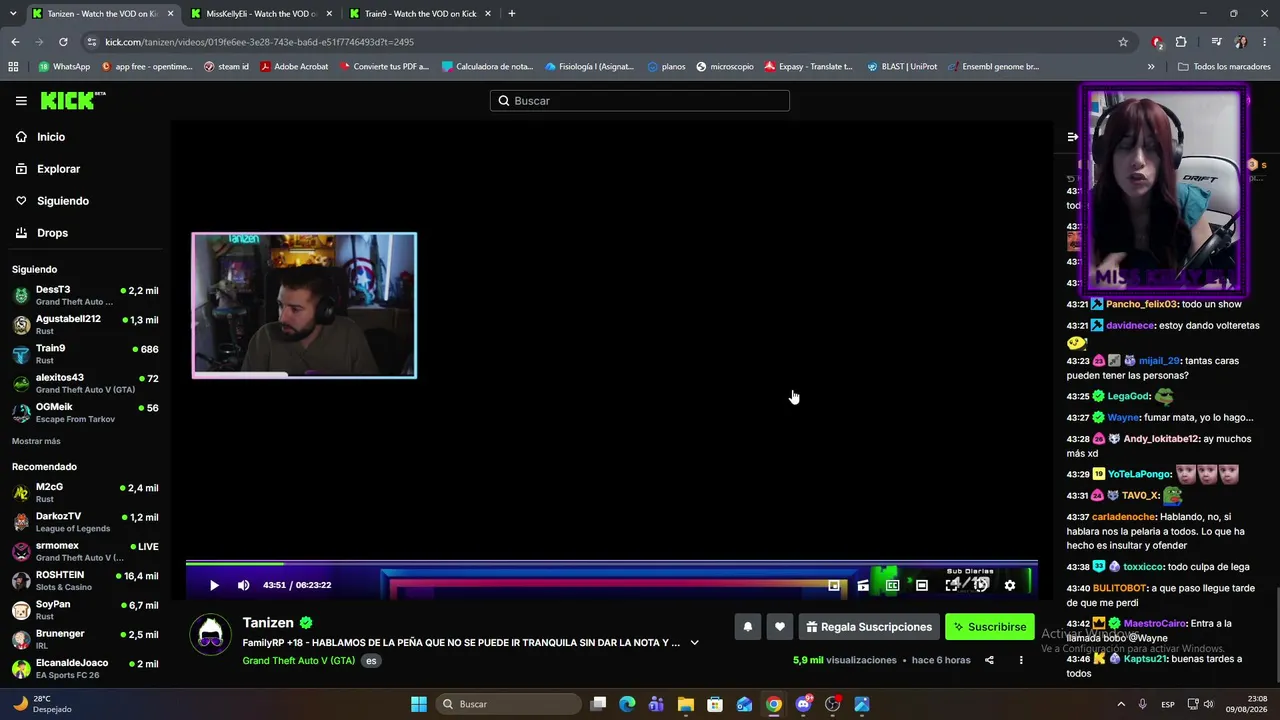
Task: Open recommended channel ROSHTEIN
Action: coord(84,580)
